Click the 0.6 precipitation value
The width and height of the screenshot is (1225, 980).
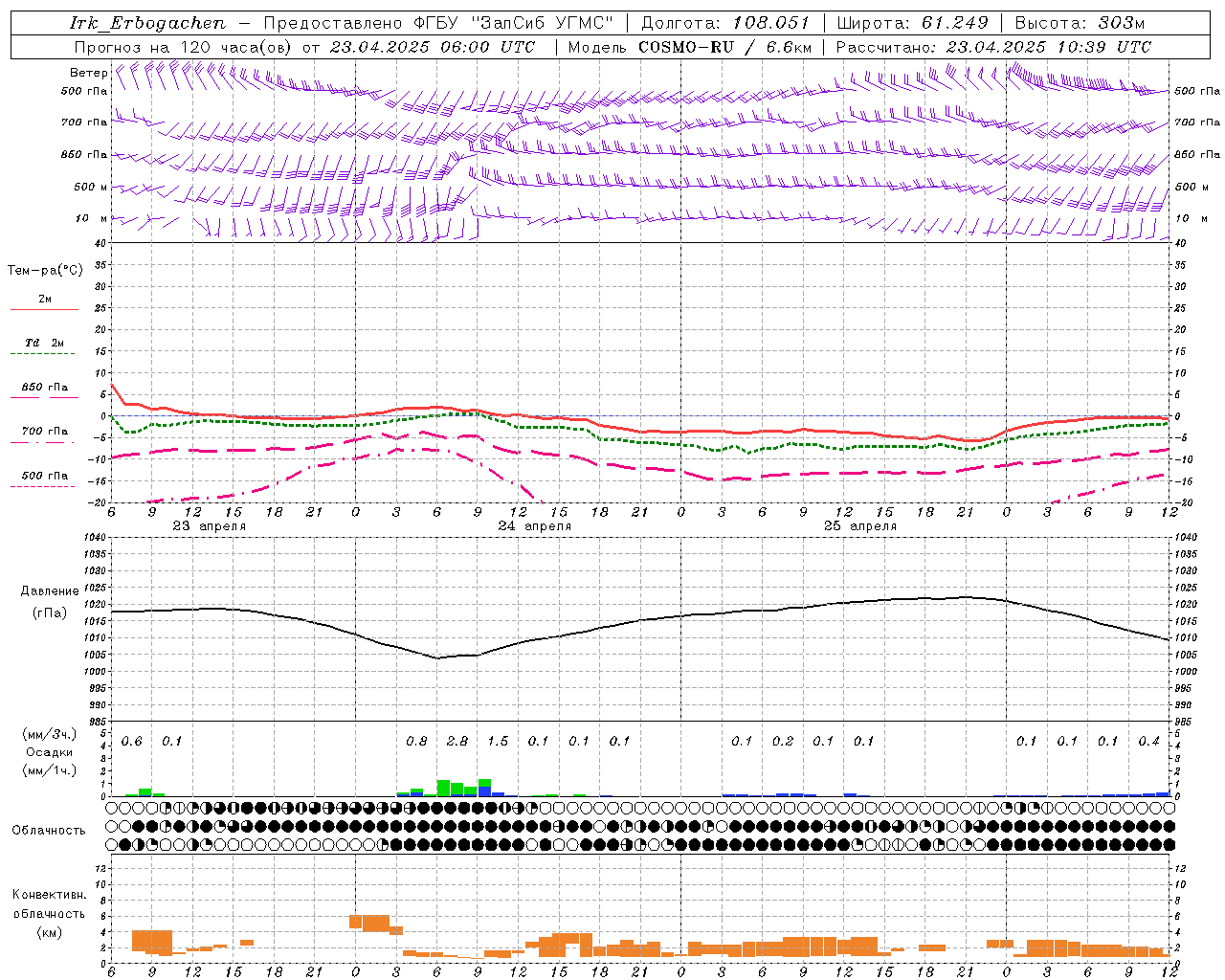pos(131,742)
